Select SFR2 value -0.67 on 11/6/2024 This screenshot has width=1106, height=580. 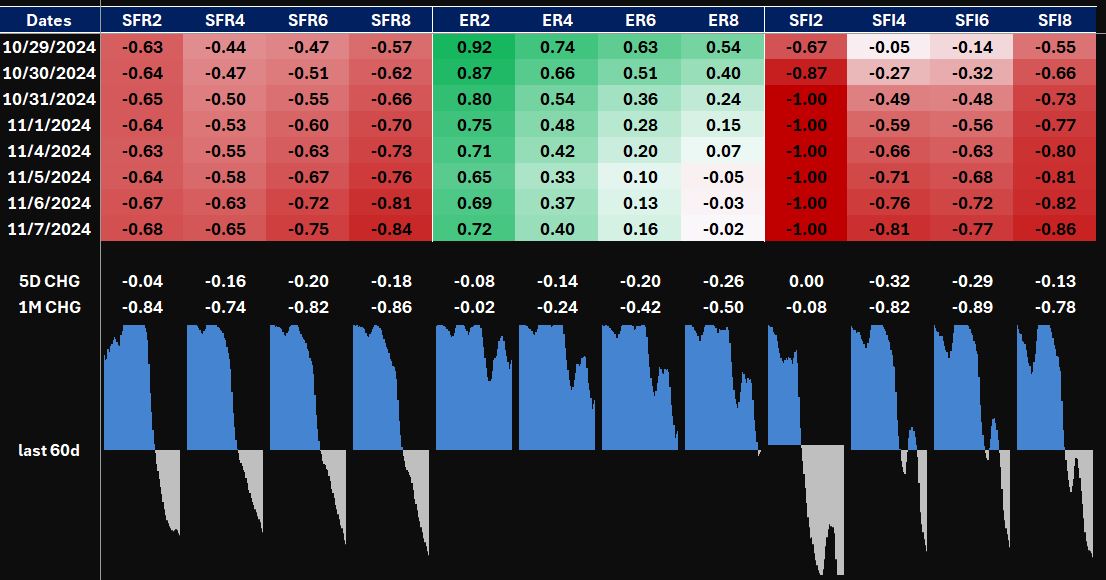click(x=142, y=203)
